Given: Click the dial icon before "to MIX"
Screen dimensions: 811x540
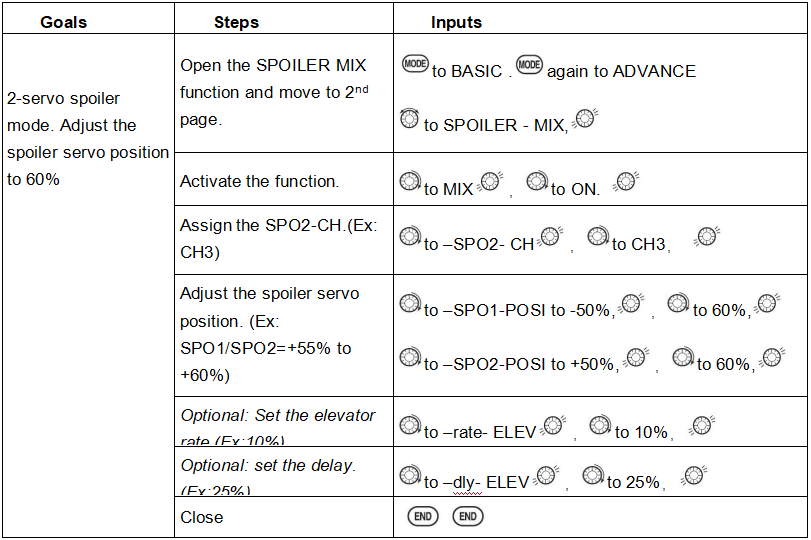Looking at the screenshot, I should [409, 182].
